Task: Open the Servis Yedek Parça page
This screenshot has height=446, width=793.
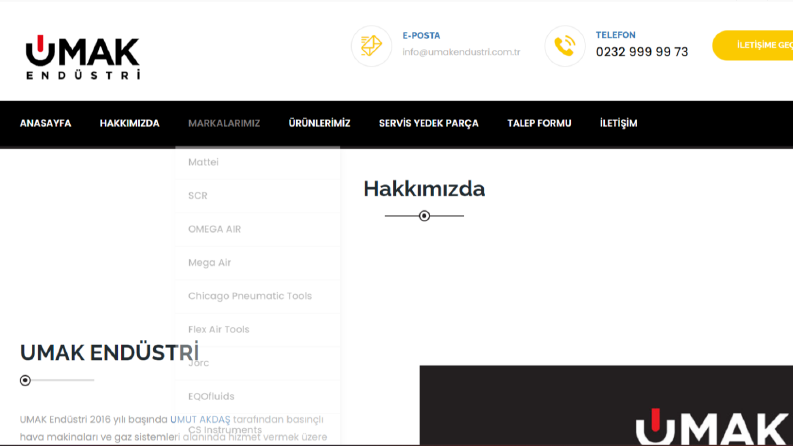Action: point(428,123)
